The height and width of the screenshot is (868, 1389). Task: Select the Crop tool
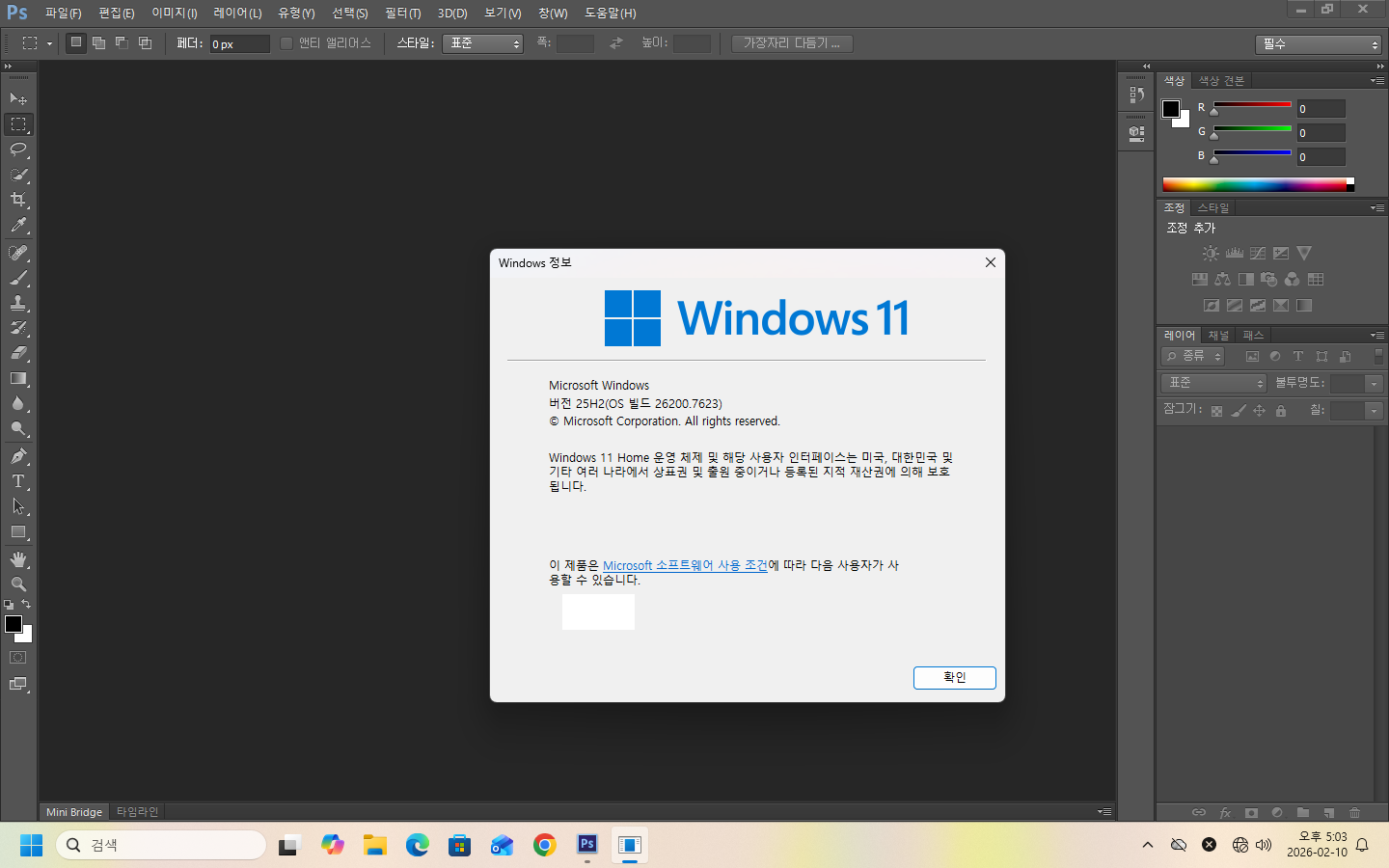coord(18,200)
